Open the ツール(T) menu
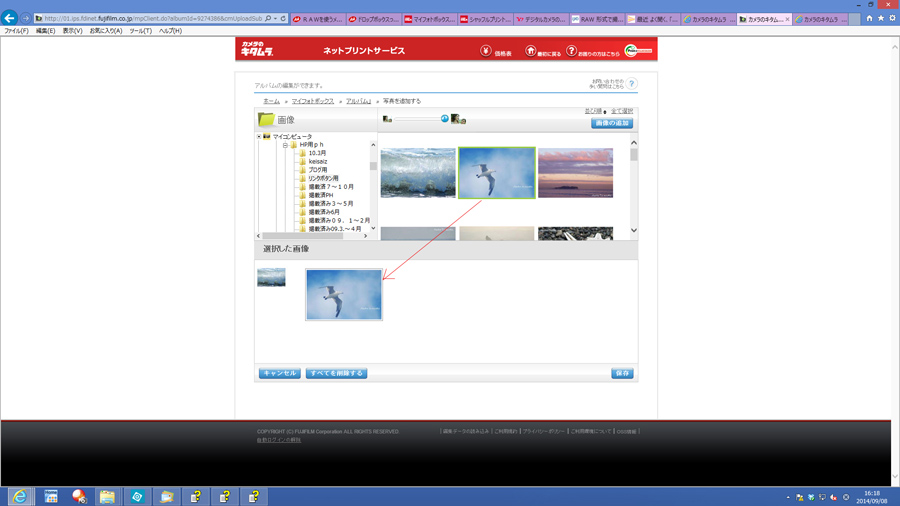 [140, 31]
